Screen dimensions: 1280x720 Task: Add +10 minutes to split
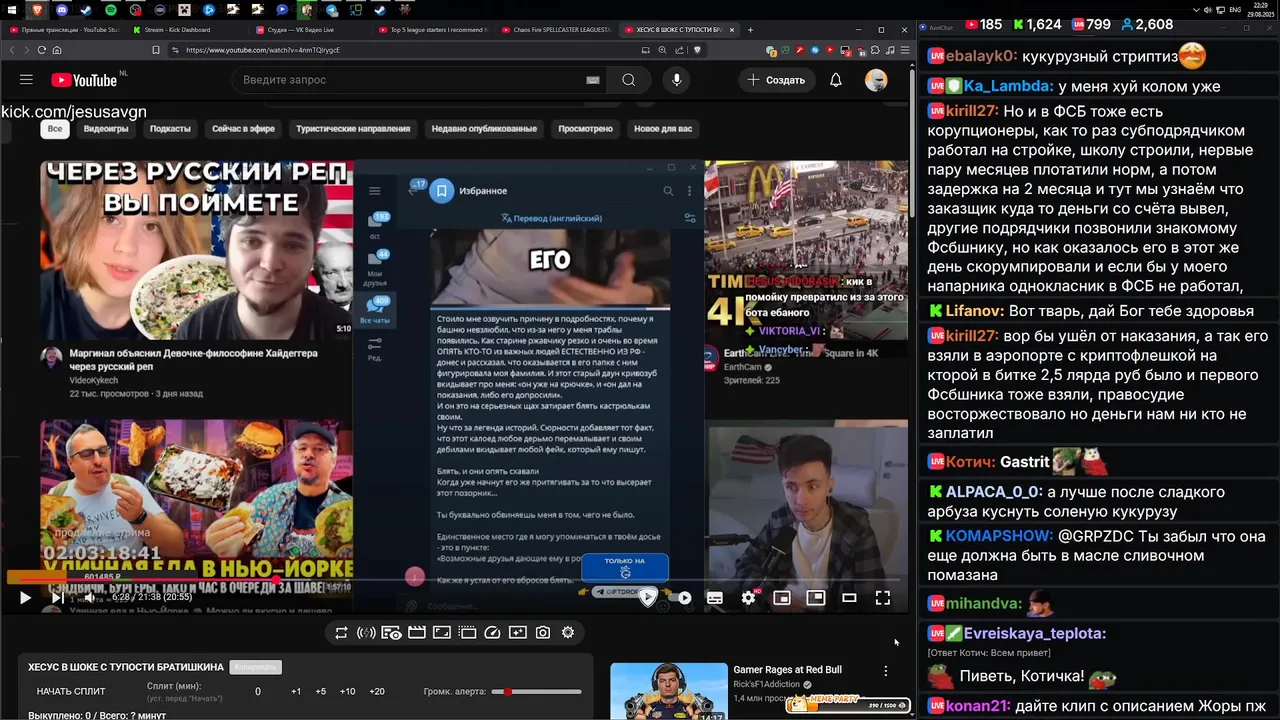coord(347,692)
